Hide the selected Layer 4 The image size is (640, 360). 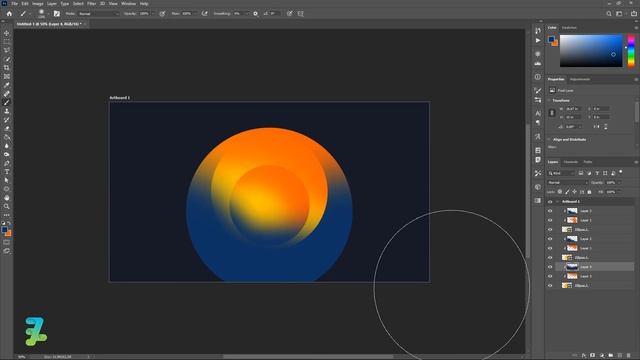pos(550,267)
